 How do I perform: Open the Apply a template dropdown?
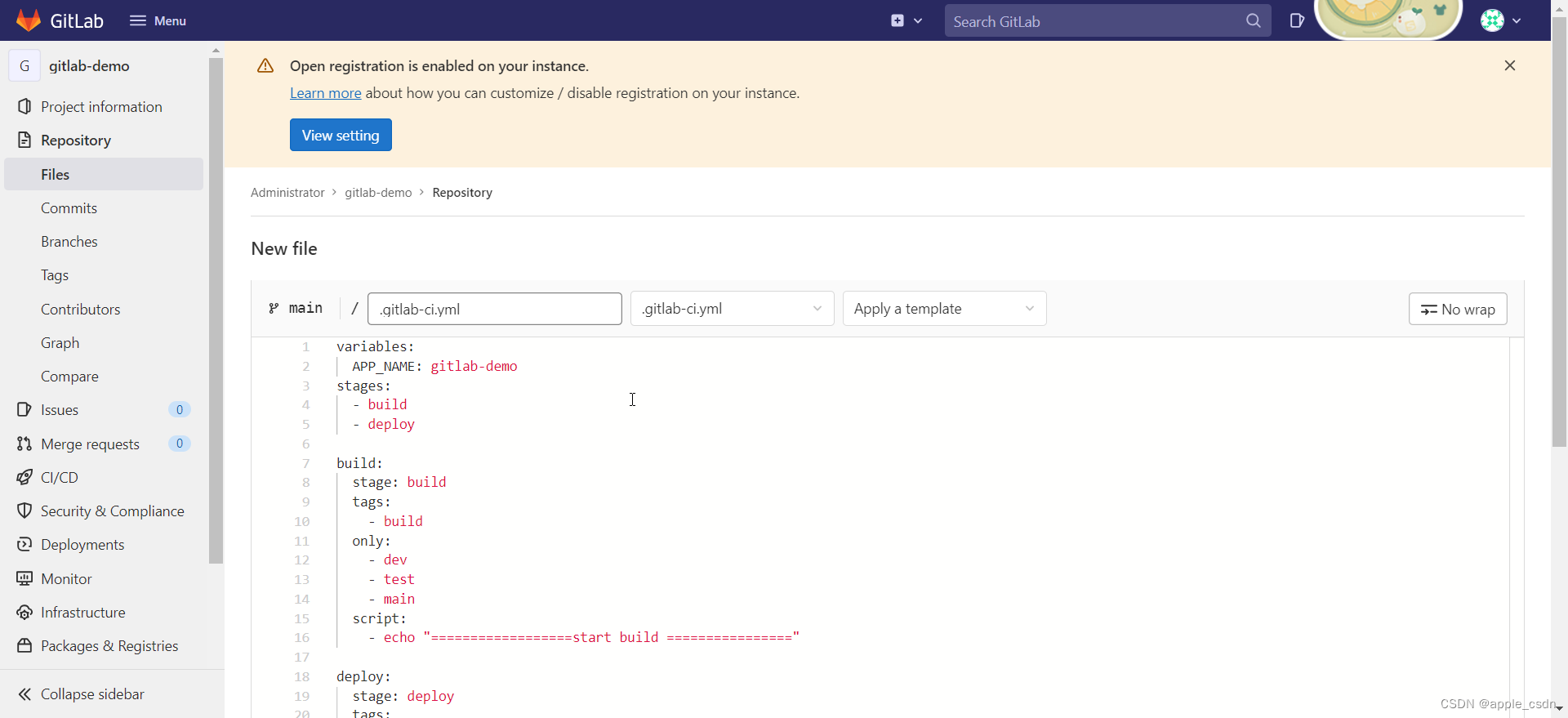point(944,309)
